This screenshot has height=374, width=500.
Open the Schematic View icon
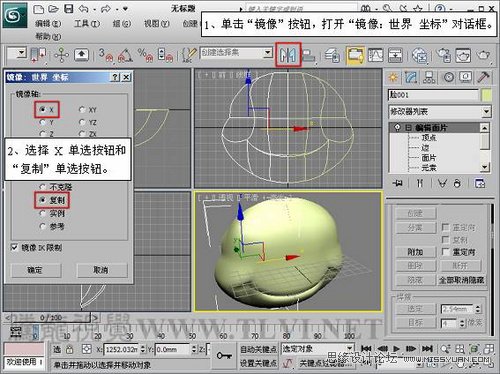click(395, 55)
